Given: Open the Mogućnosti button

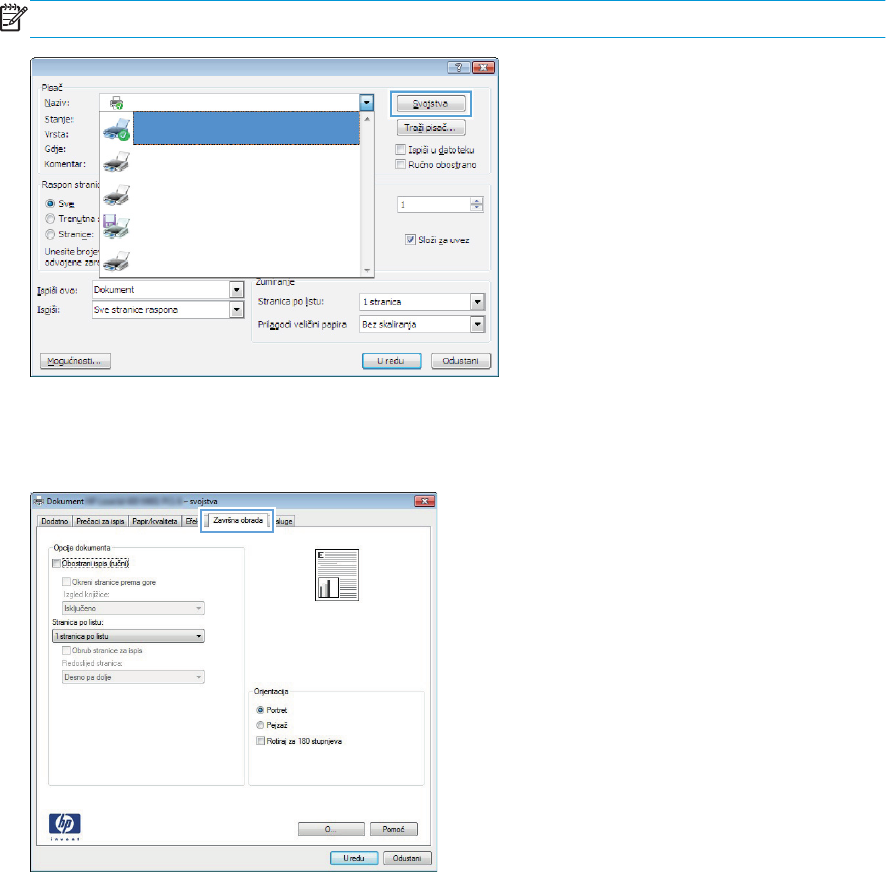Looking at the screenshot, I should point(75,361).
